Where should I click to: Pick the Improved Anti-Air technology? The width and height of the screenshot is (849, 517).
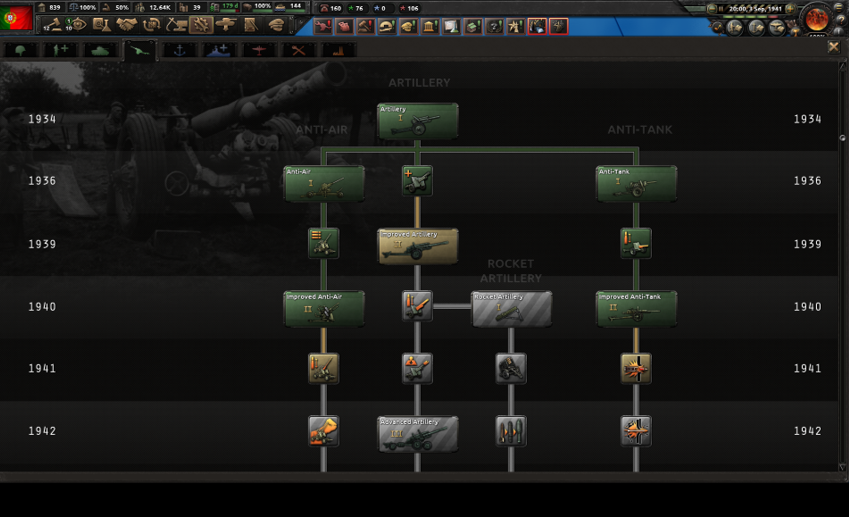324,309
